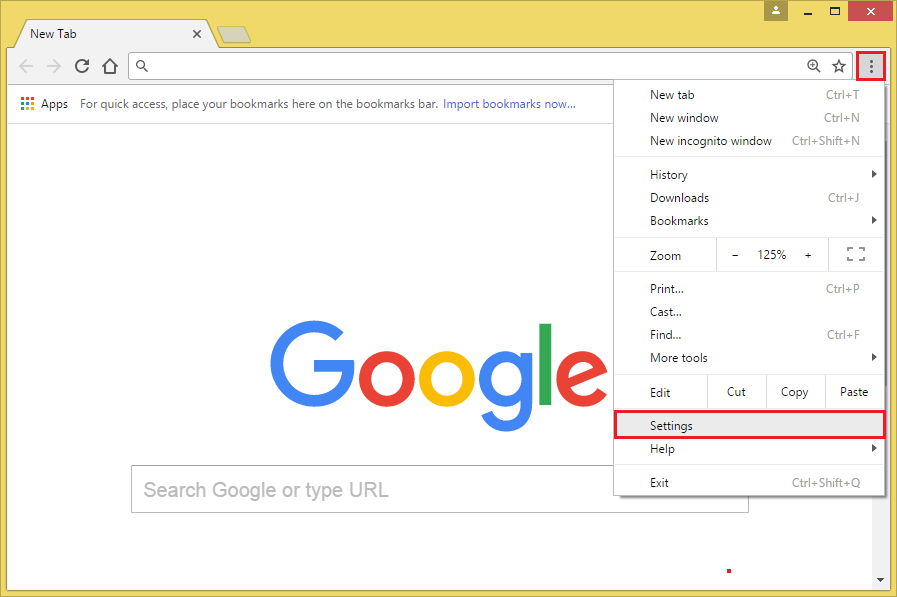897x597 pixels.
Task: Click the Copy button in Edit row
Action: click(x=795, y=392)
